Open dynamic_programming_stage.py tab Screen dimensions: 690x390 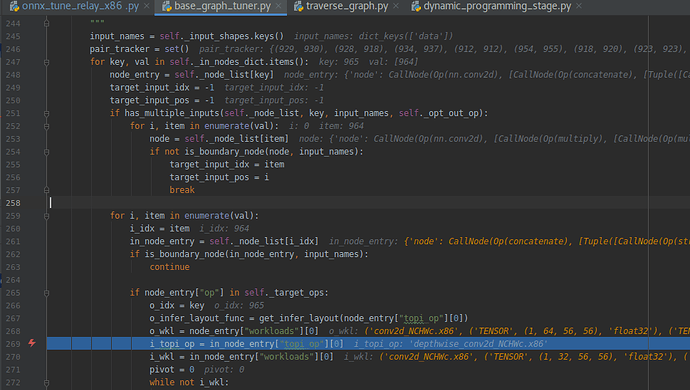point(497,6)
